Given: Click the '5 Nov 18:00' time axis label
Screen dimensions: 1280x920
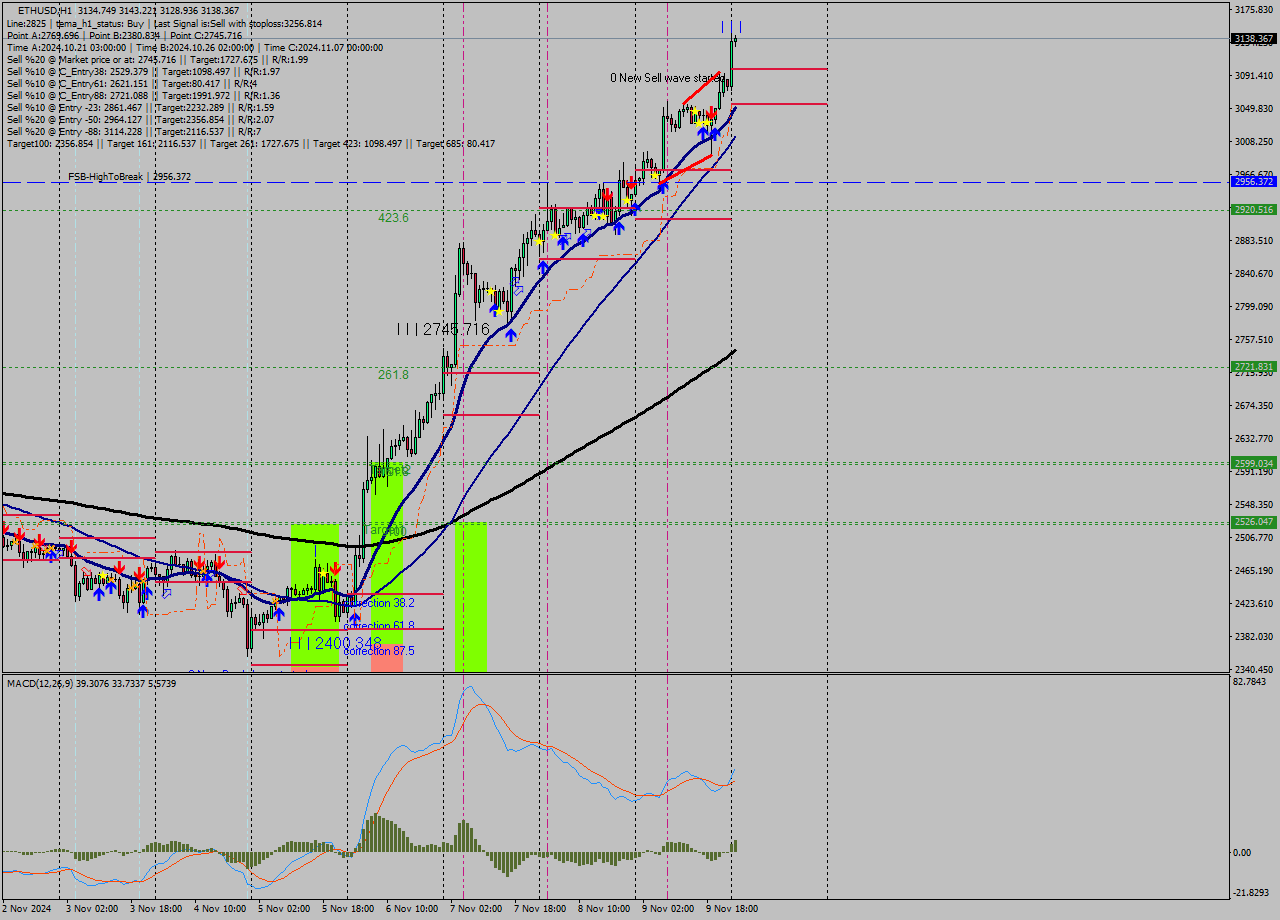Looking at the screenshot, I should (x=347, y=909).
